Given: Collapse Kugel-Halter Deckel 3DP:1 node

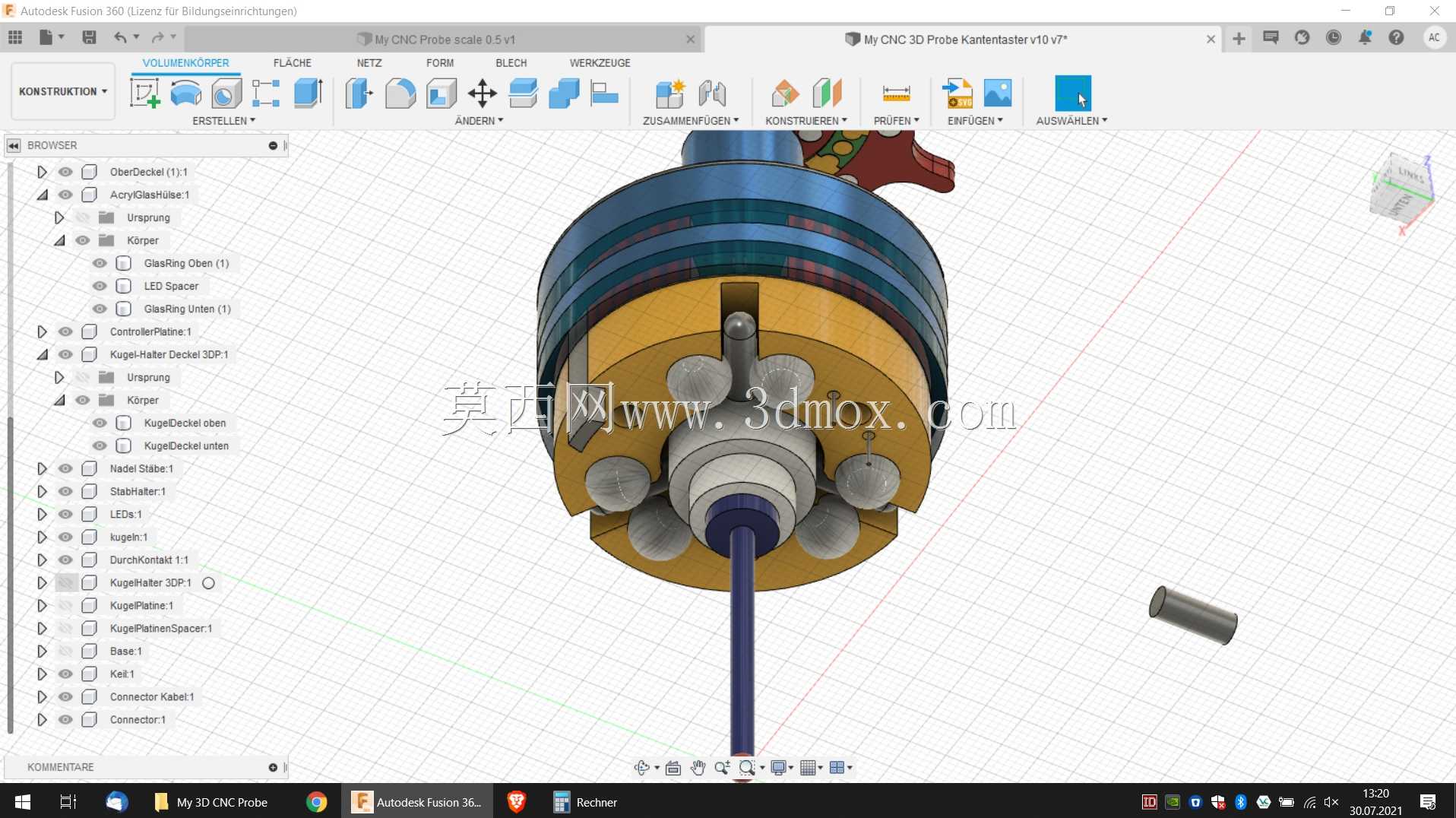Looking at the screenshot, I should click(42, 354).
